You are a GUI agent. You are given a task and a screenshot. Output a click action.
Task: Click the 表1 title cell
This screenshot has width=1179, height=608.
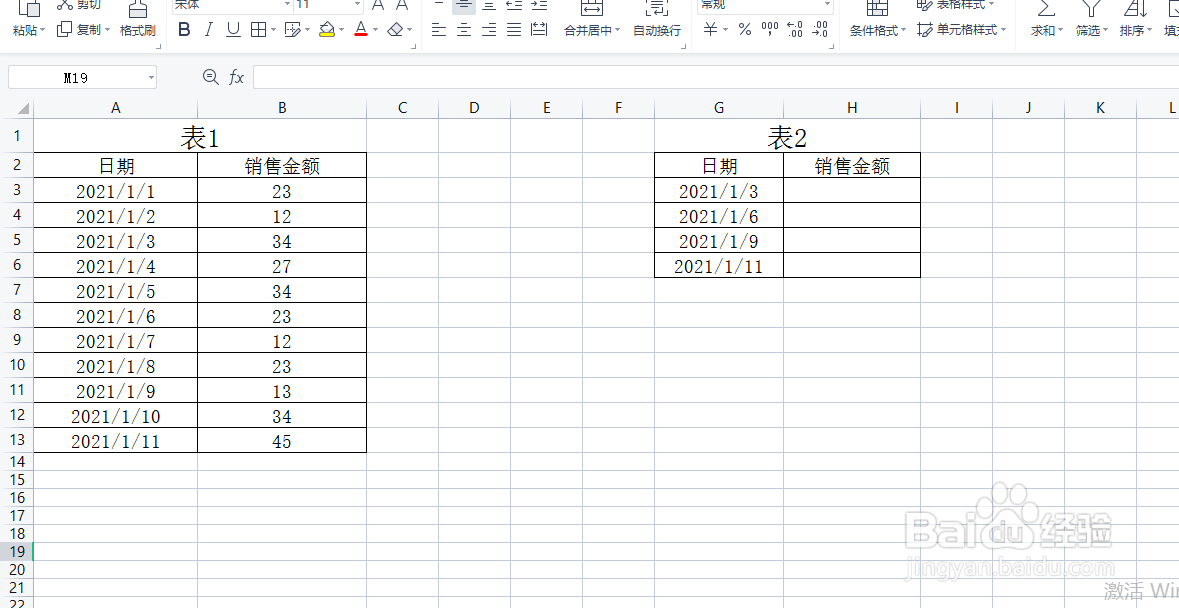200,138
